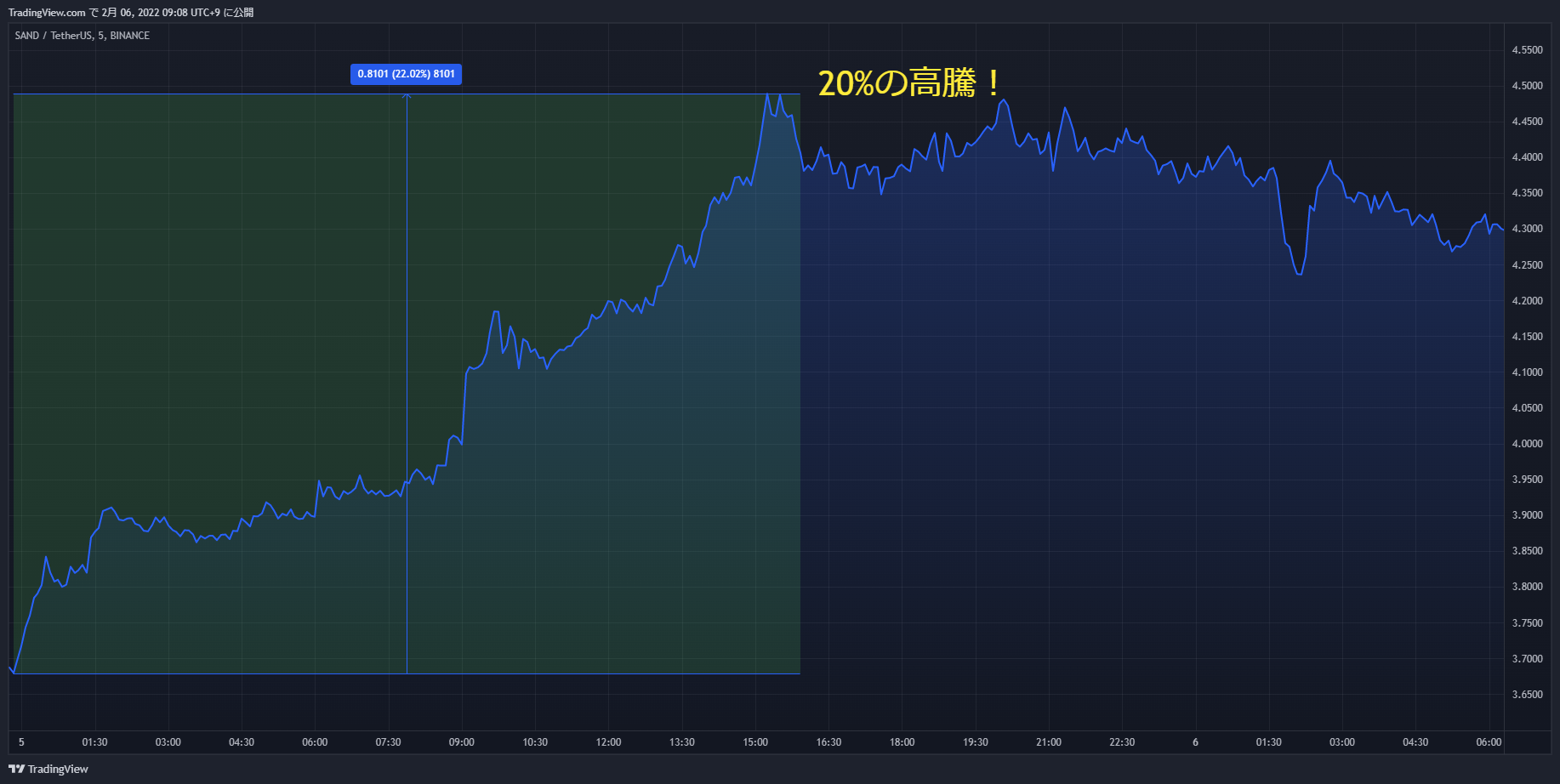
Task: Click the 3.8000 price axis label
Action: click(x=1527, y=587)
